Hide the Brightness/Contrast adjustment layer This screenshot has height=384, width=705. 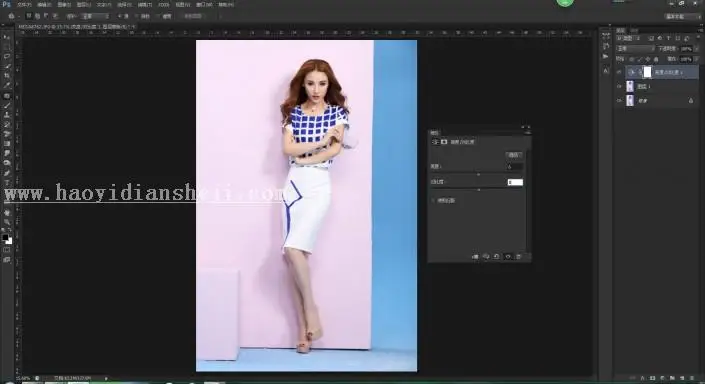[619, 72]
